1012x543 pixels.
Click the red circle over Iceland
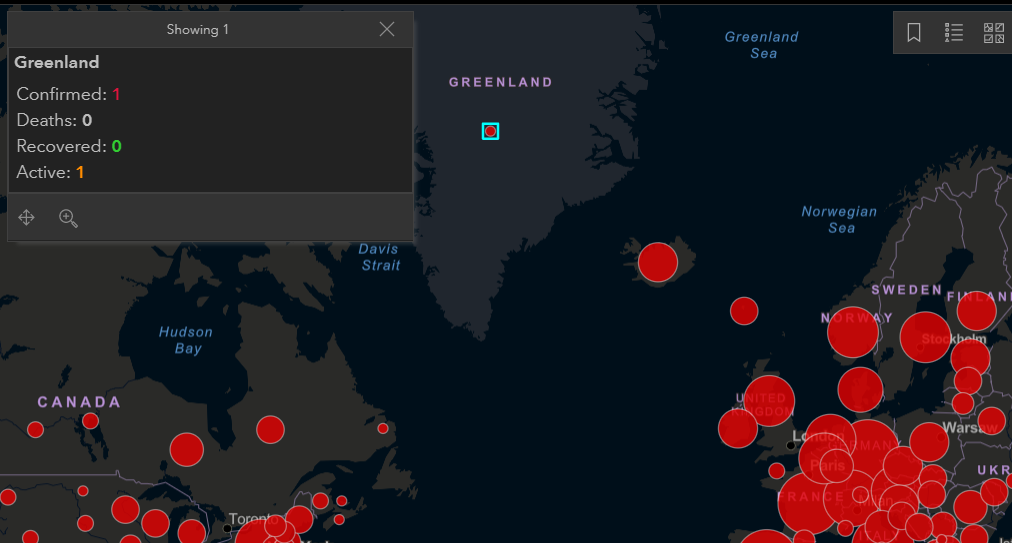[x=658, y=262]
